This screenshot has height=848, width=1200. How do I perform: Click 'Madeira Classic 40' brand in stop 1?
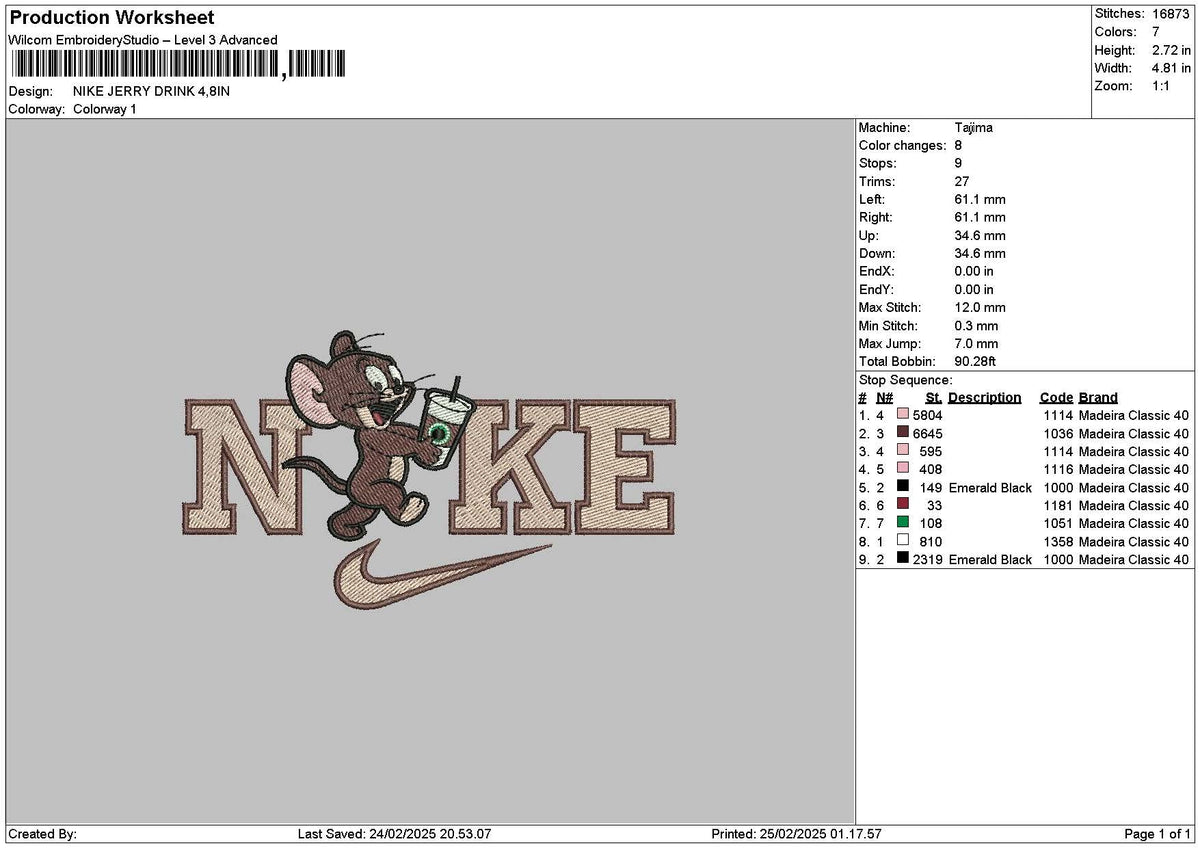point(1134,415)
